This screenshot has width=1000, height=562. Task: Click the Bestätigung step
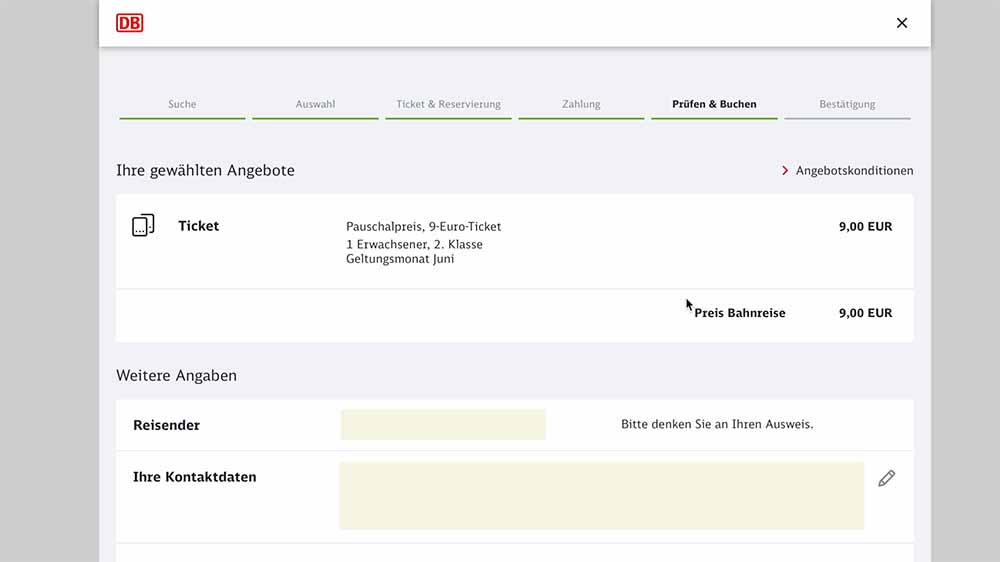point(847,104)
